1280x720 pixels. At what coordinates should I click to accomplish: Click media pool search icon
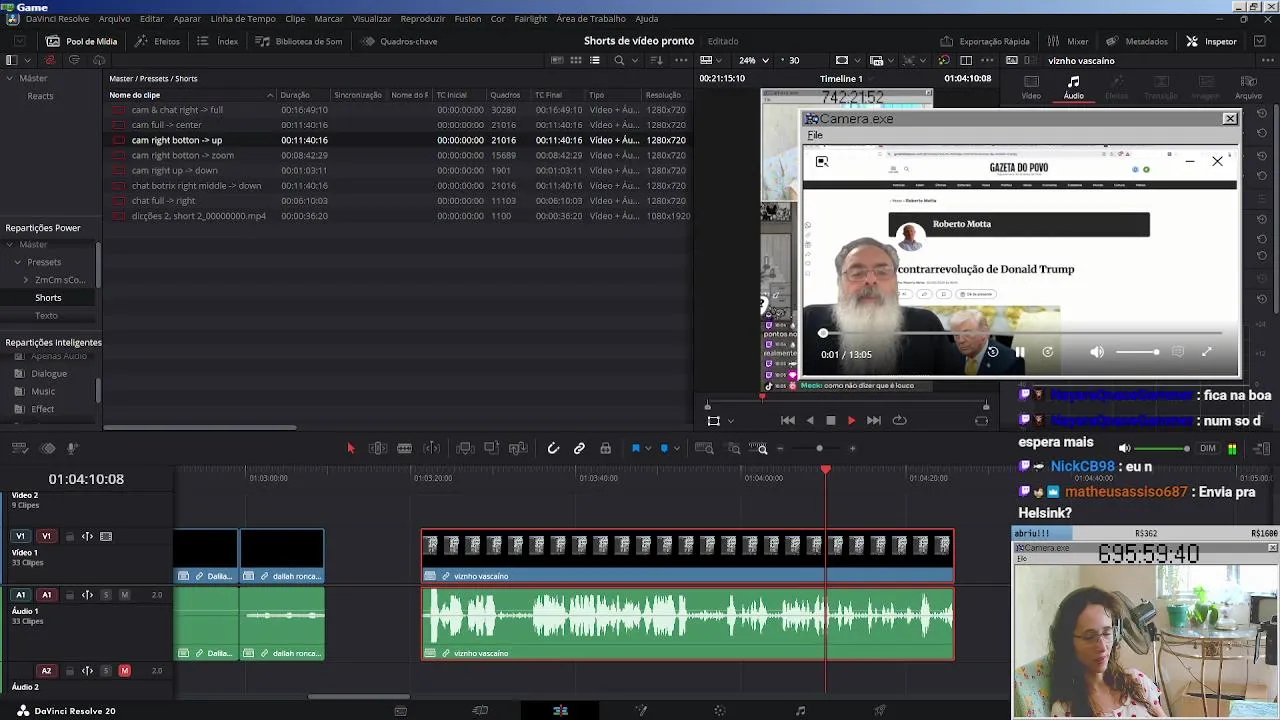pos(619,60)
